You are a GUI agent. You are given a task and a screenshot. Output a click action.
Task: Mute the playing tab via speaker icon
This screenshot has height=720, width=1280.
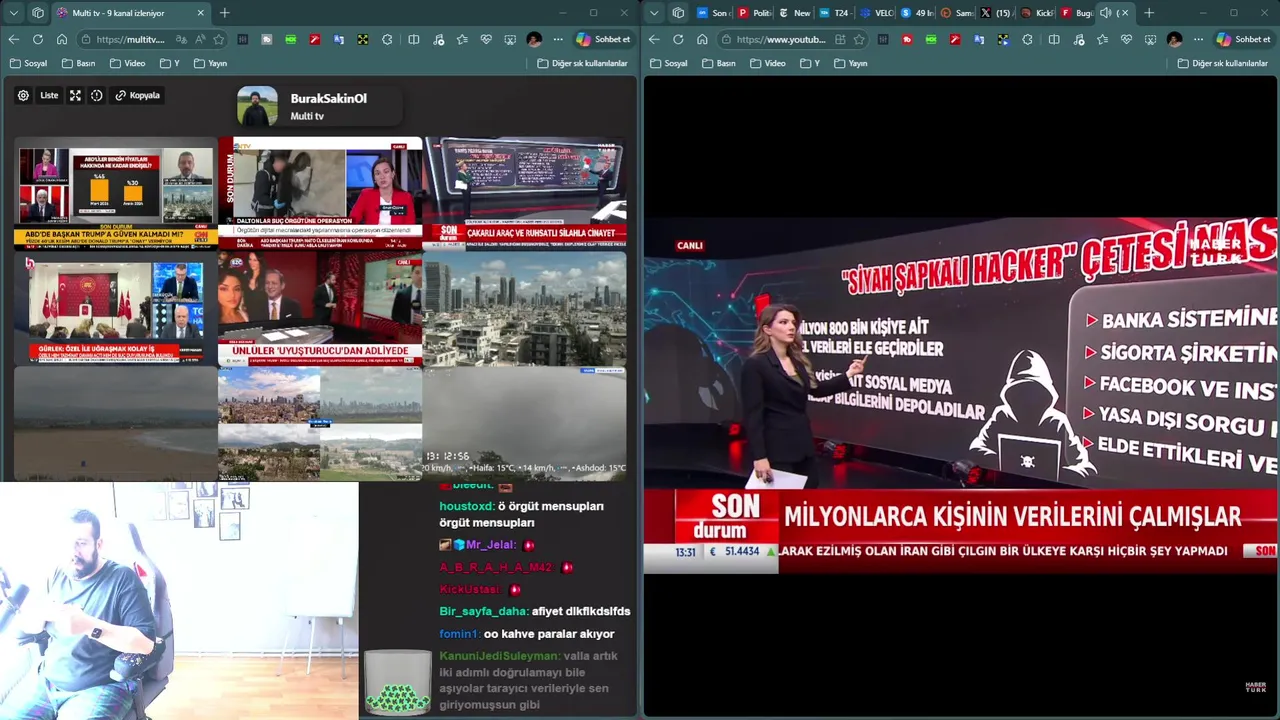pyautogui.click(x=1105, y=13)
